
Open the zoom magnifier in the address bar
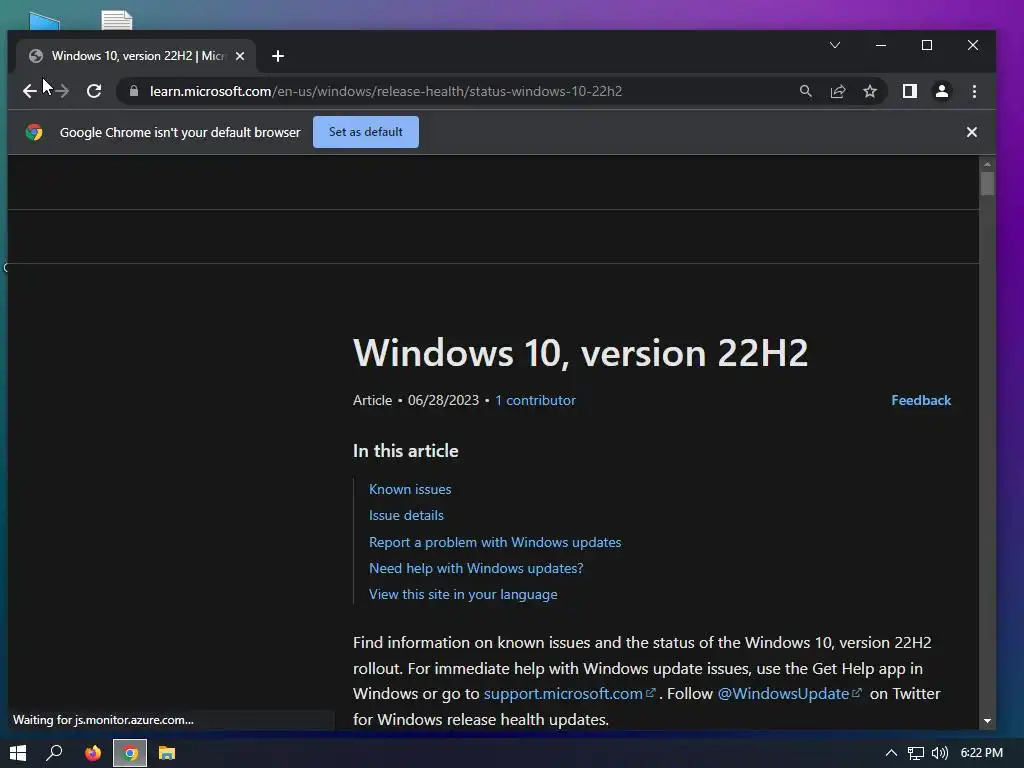pyautogui.click(x=805, y=91)
